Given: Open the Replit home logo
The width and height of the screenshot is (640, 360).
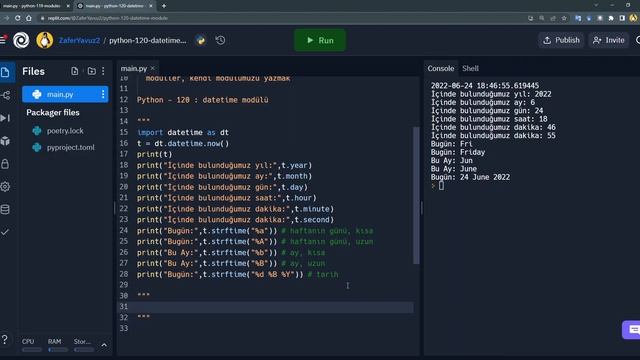Looking at the screenshot, I should [21, 40].
